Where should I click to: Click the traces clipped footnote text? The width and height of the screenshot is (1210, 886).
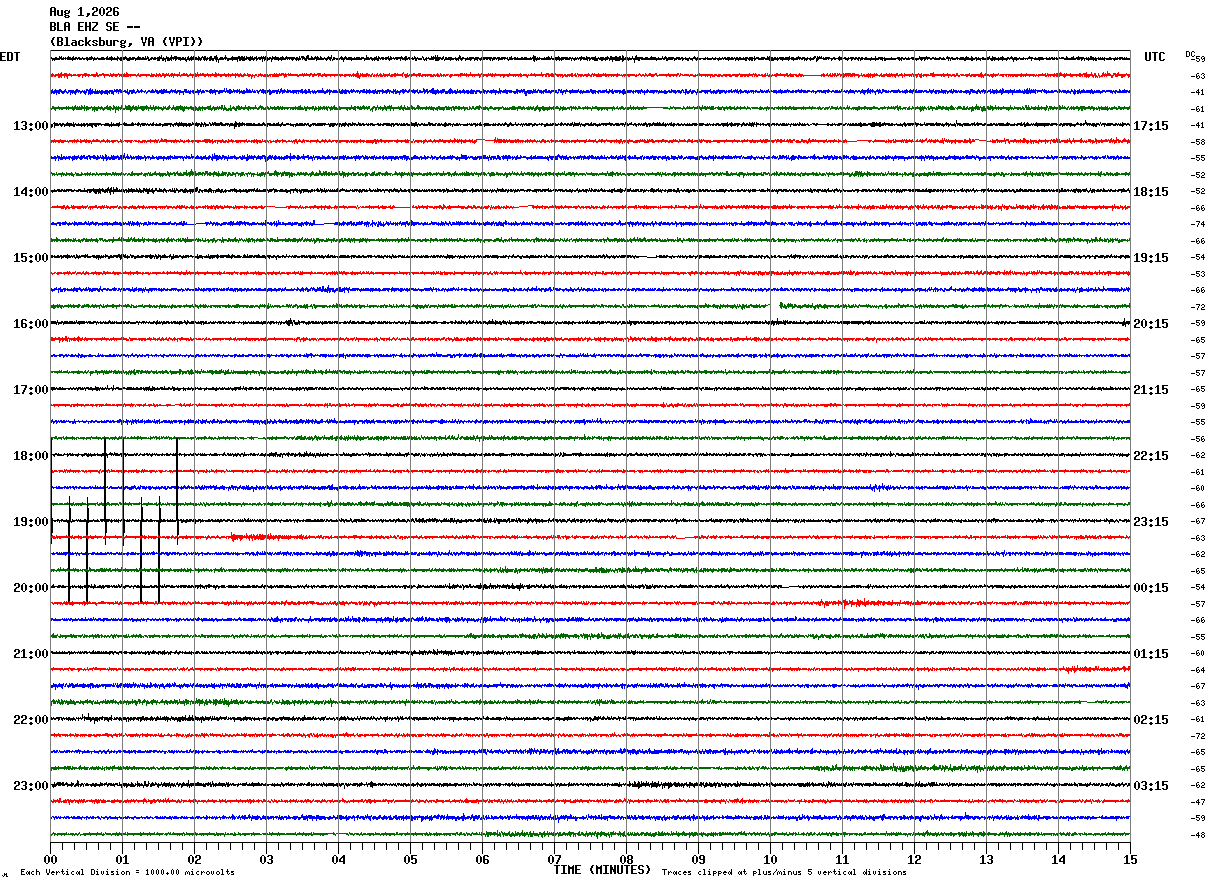point(784,873)
